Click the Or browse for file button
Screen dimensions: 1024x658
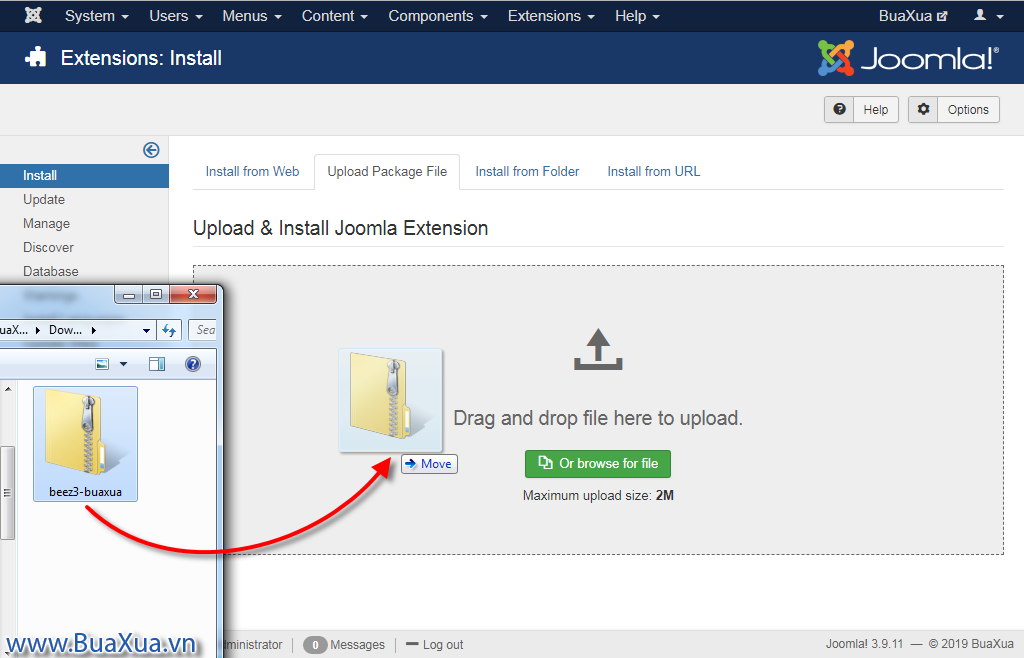598,463
